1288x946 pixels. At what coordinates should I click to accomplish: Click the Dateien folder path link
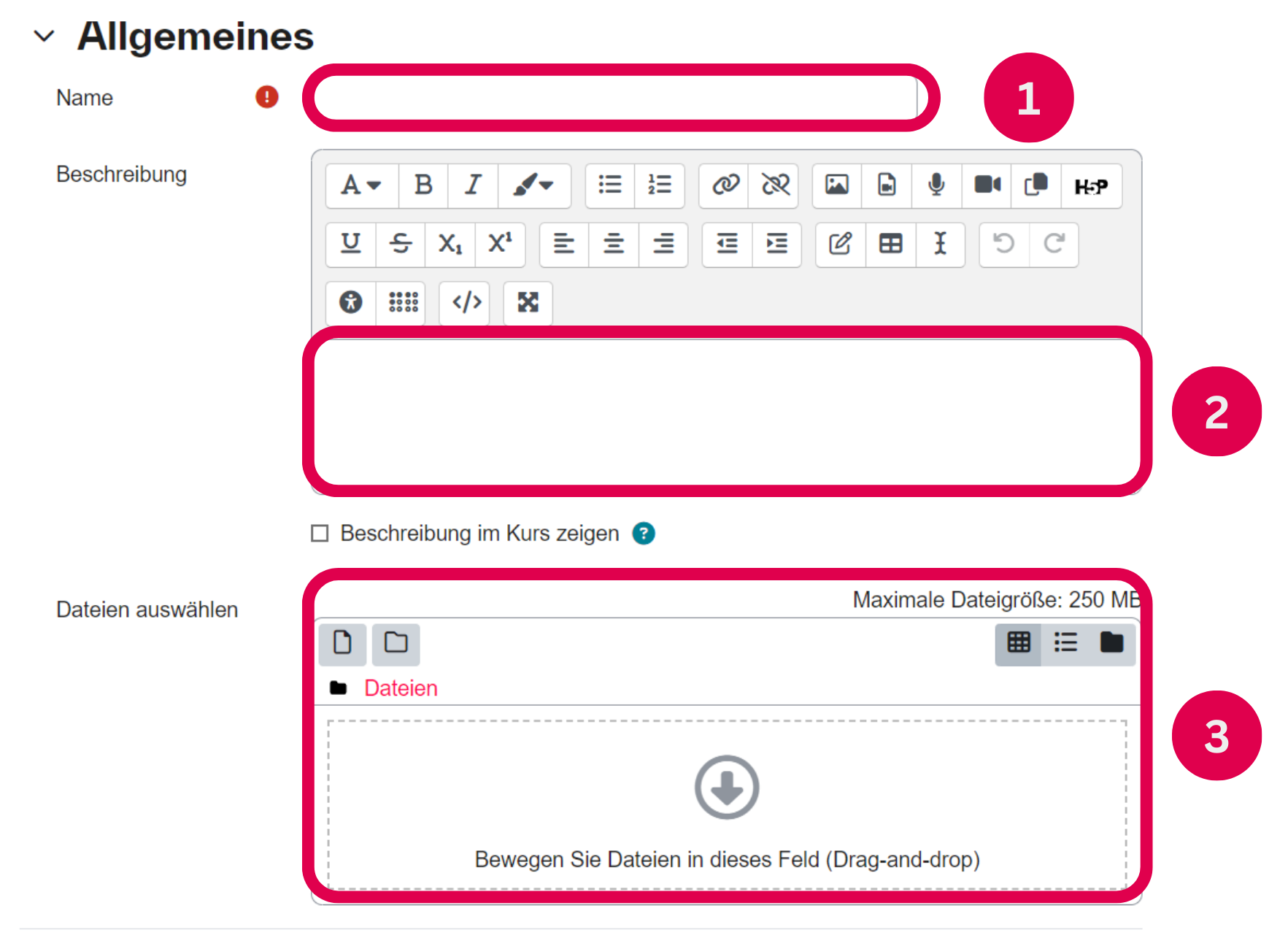pos(401,688)
